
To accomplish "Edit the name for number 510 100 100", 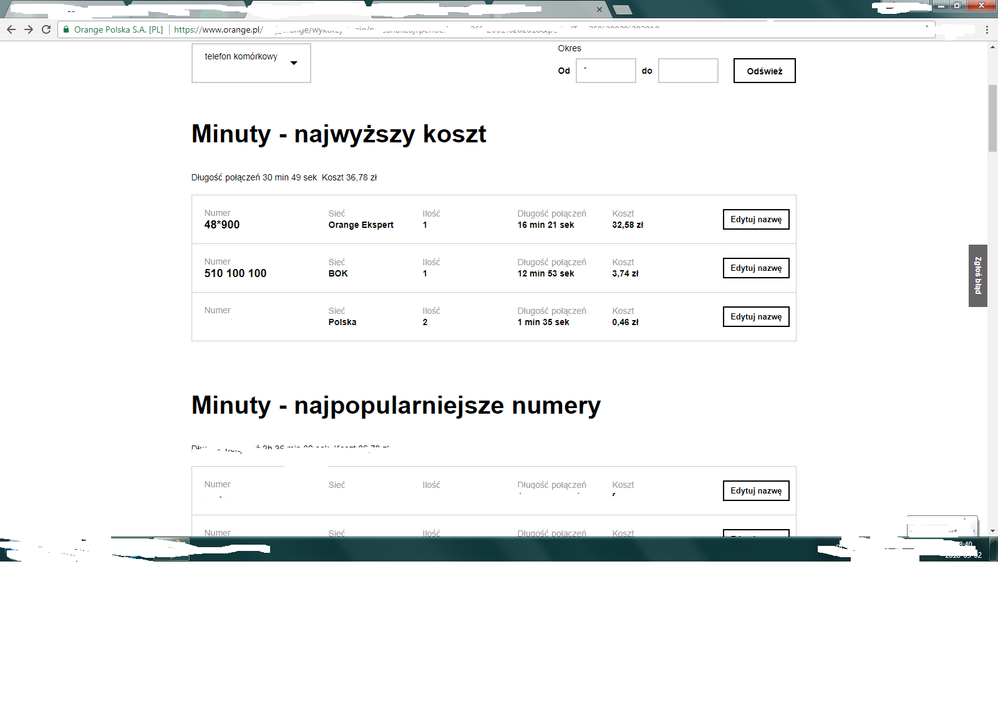I will coord(756,267).
